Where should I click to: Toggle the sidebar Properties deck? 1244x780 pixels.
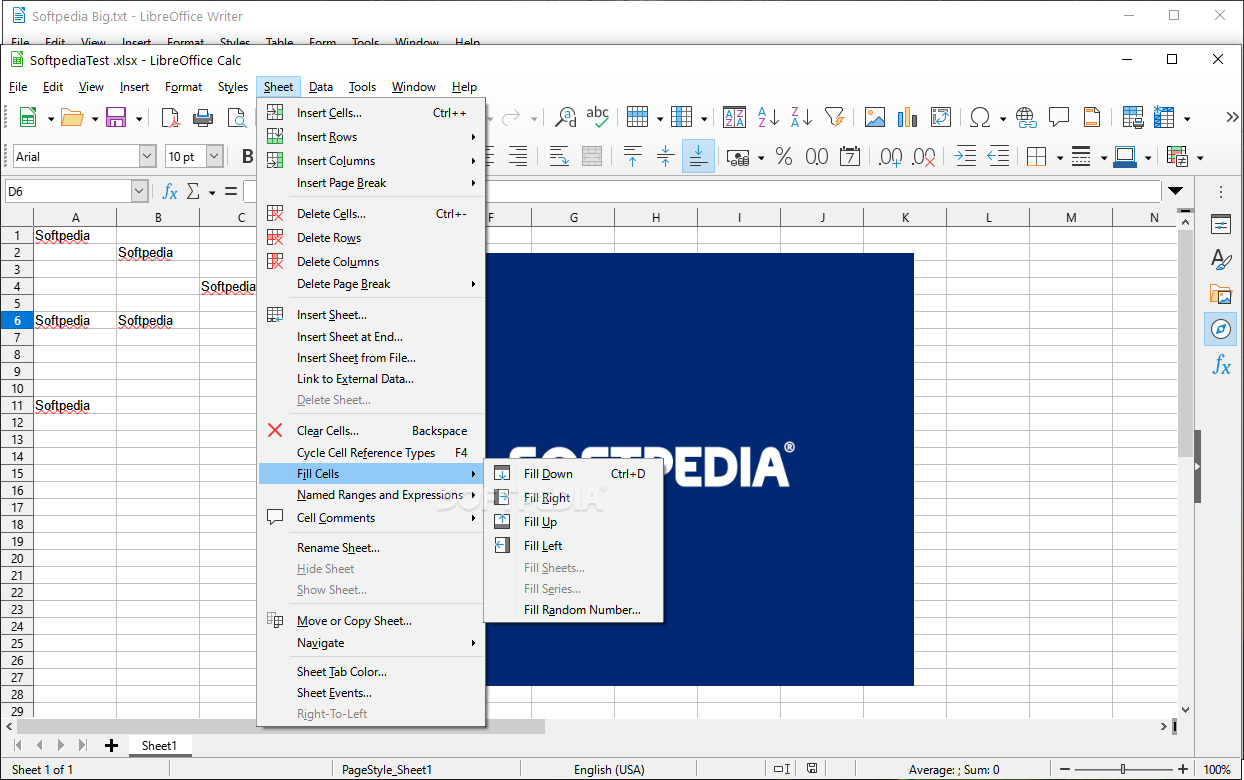point(1221,224)
